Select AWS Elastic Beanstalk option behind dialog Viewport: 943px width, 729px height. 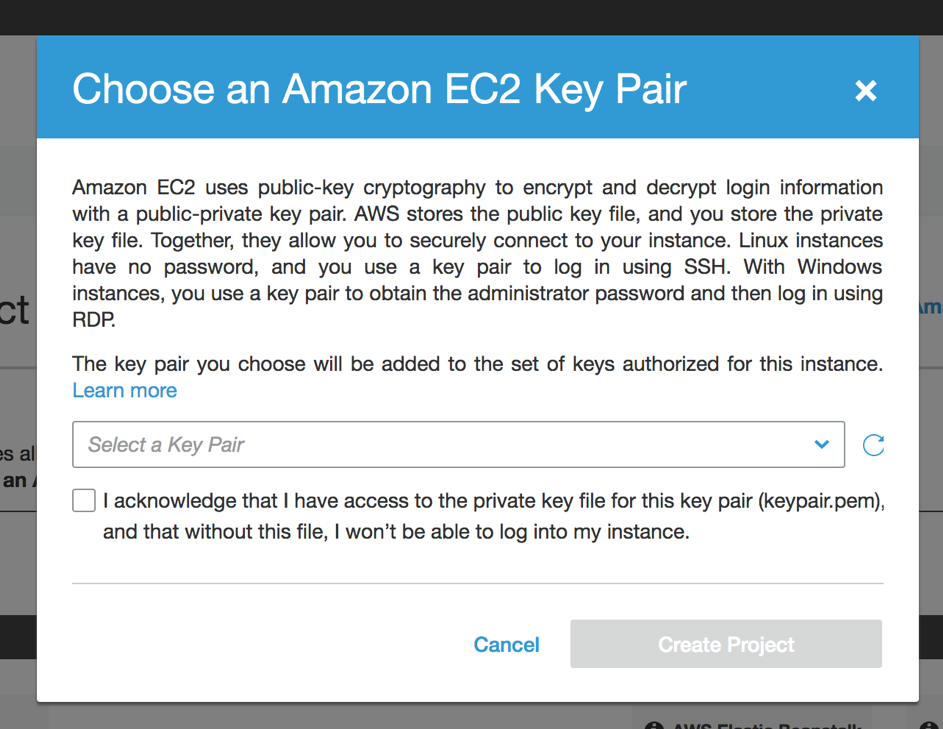pyautogui.click(x=767, y=725)
